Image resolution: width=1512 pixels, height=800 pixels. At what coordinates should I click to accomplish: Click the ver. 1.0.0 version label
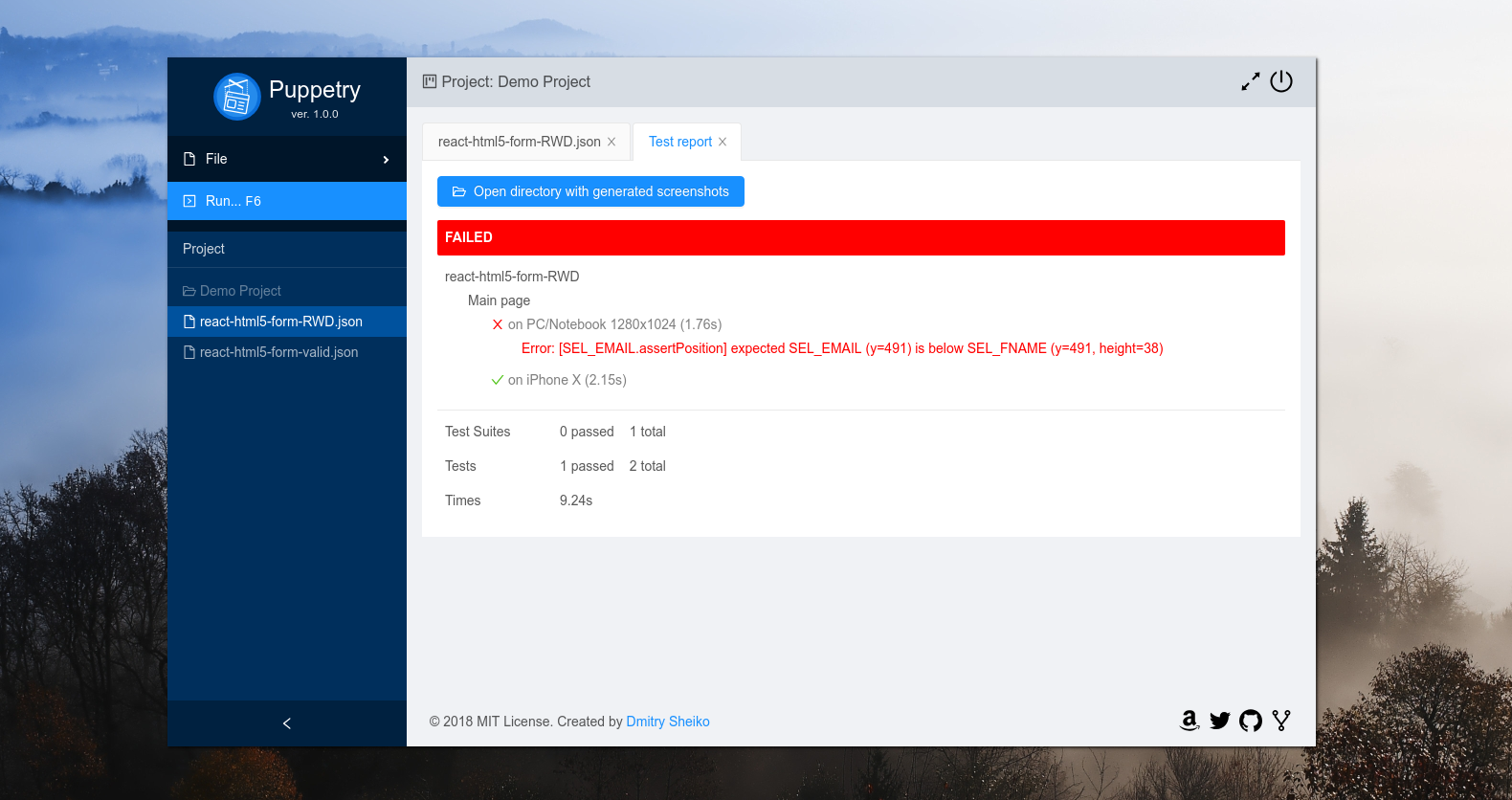[315, 114]
